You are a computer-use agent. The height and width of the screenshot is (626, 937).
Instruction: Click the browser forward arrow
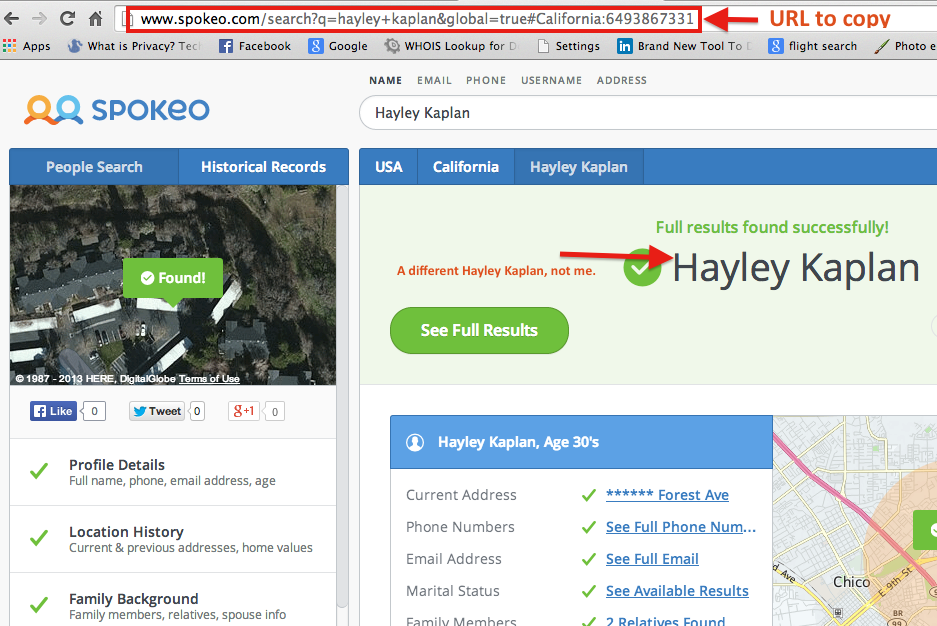tap(39, 19)
